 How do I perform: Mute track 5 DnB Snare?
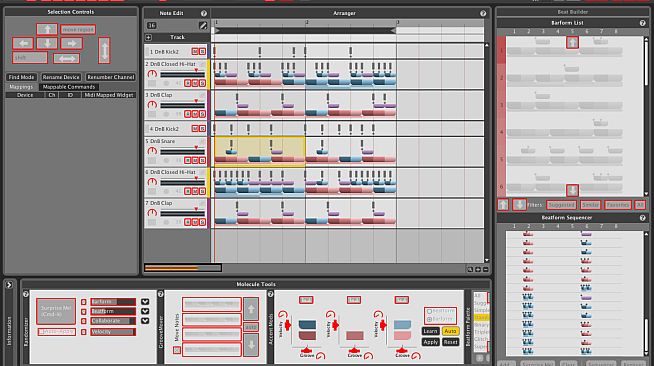coord(195,160)
